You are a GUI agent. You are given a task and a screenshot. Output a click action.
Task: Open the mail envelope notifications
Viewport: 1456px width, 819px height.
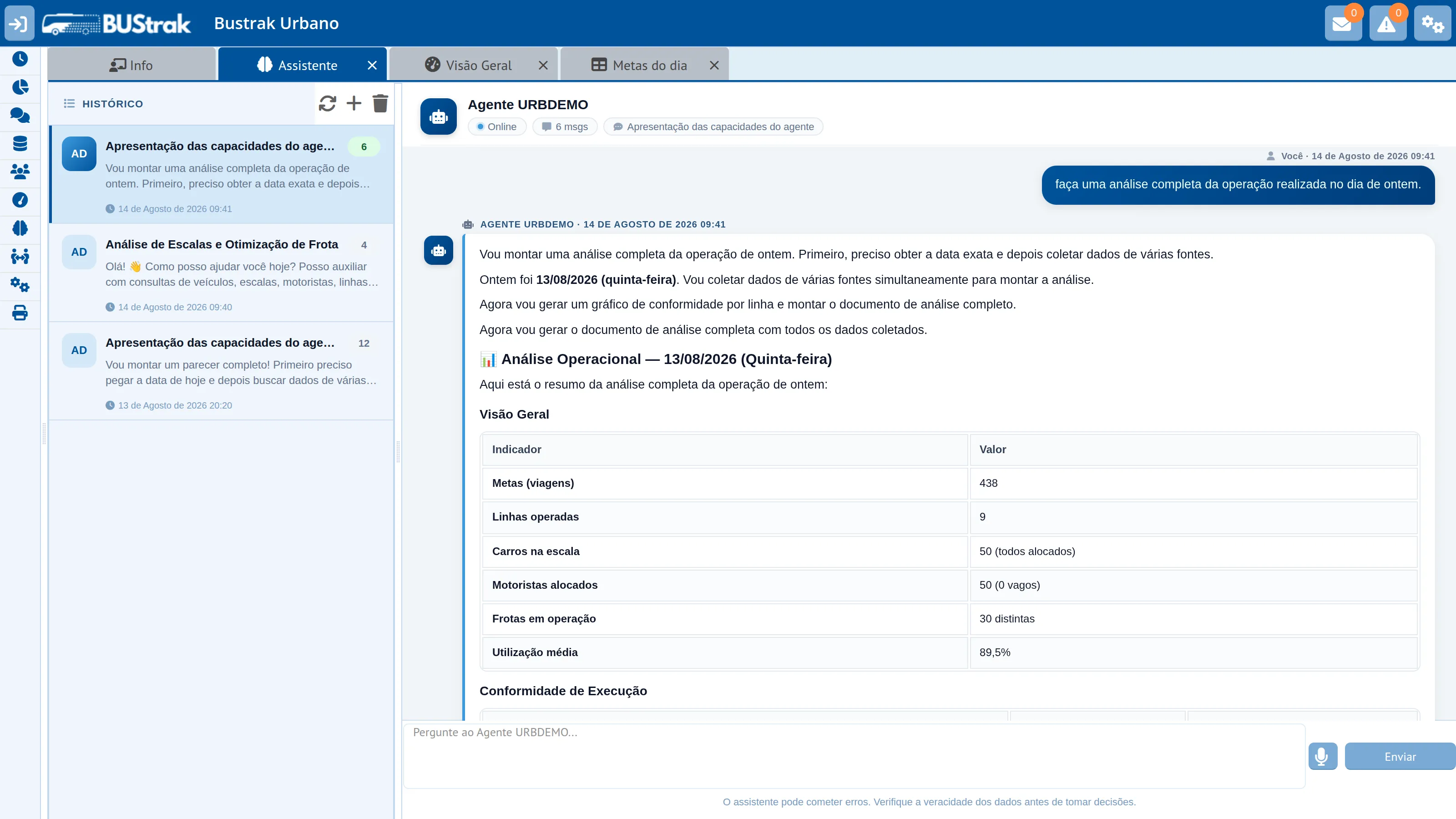click(1343, 24)
